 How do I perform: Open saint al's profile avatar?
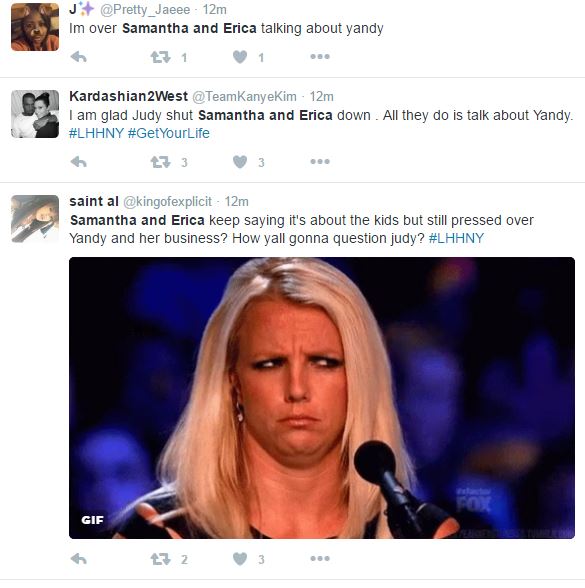(35, 219)
